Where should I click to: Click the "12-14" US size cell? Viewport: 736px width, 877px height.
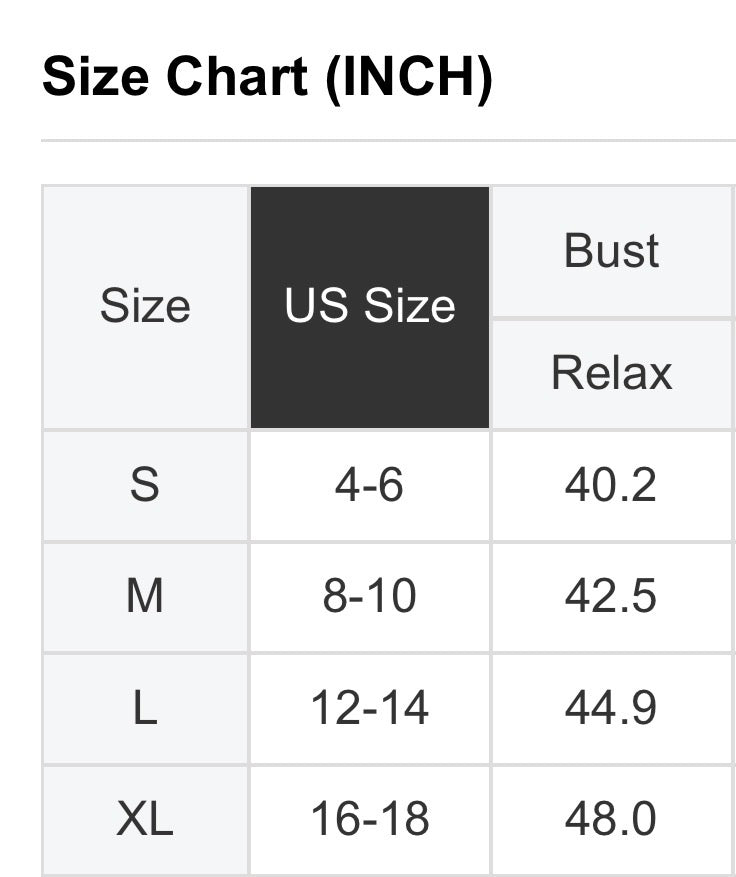370,708
